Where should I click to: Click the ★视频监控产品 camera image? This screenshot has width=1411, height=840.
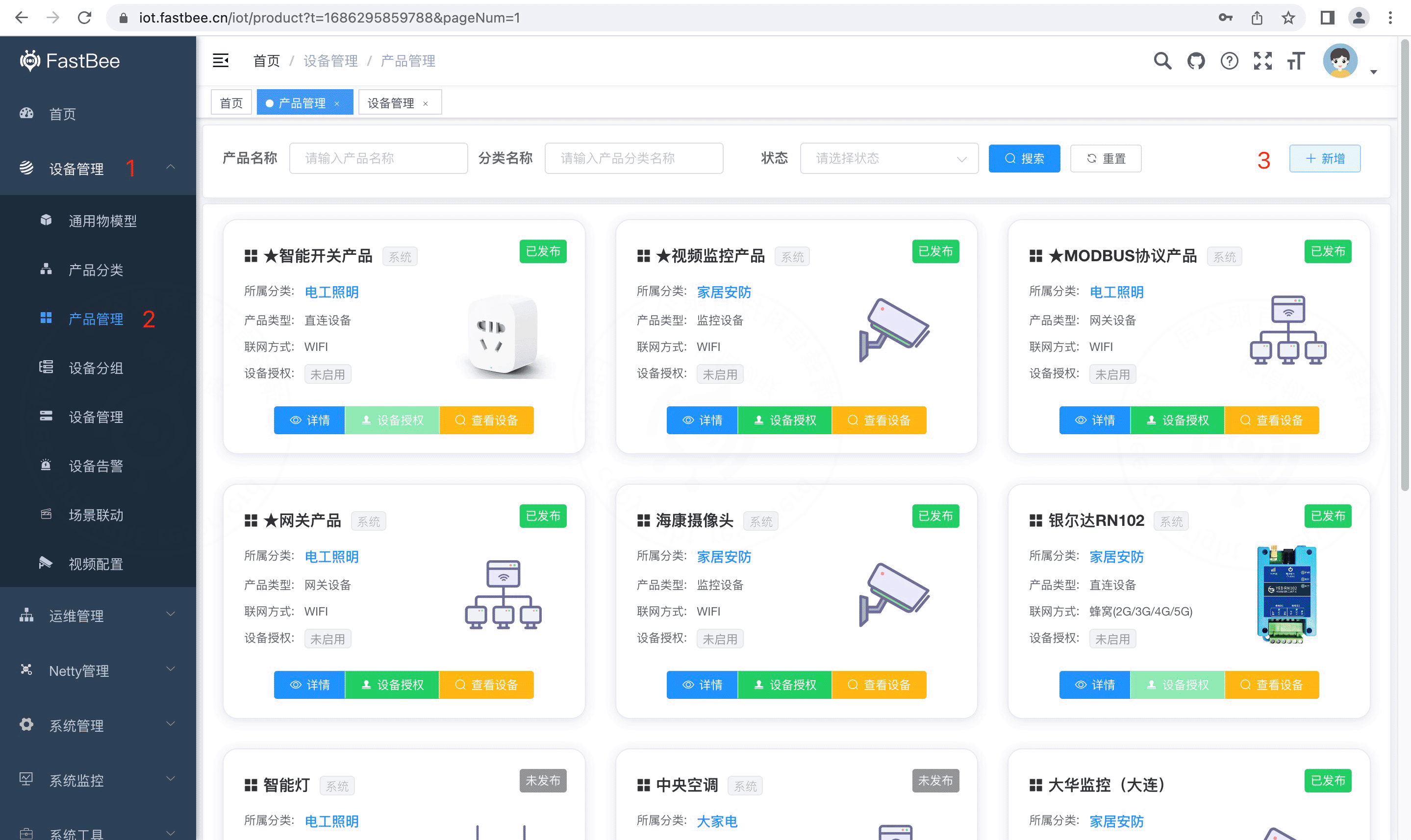tap(894, 330)
